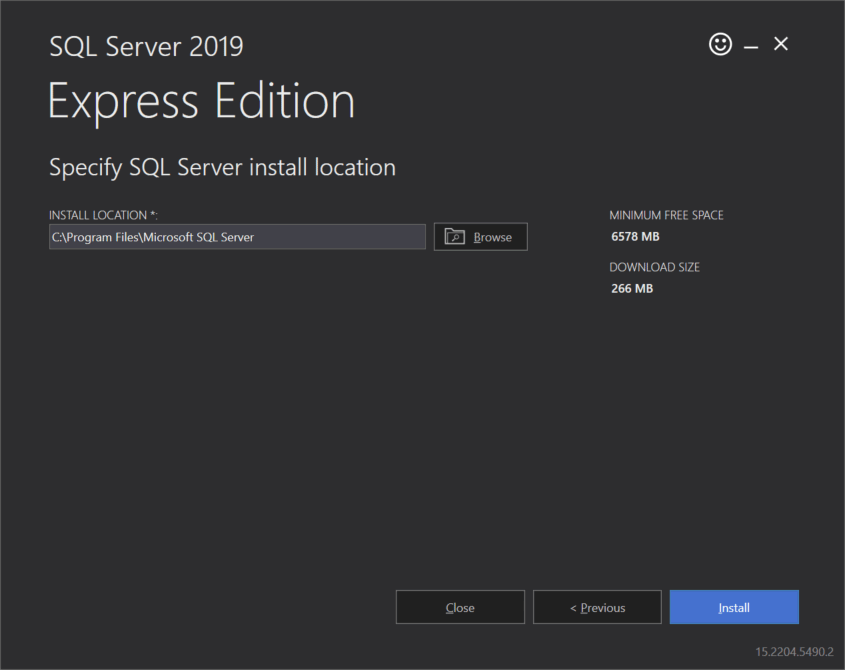Click the version number 15.2204.5490.2
Viewport: 845px width, 670px height.
pos(794,652)
